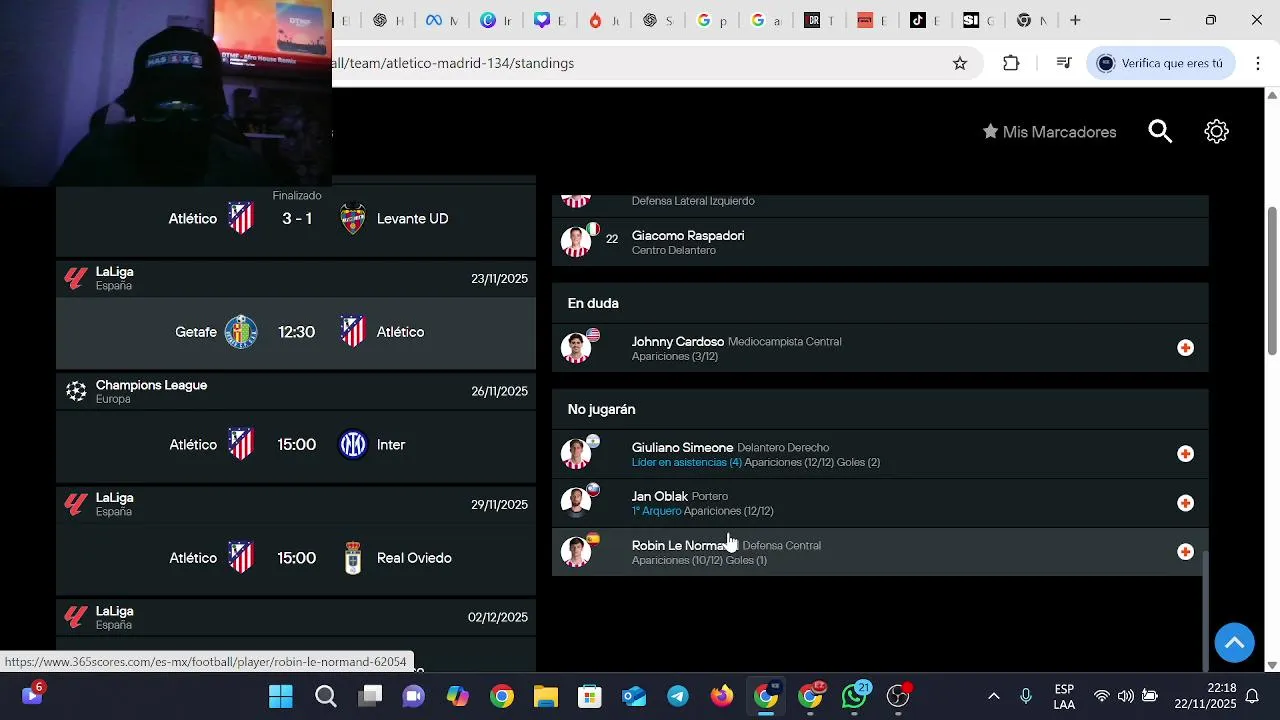
Task: Open WhatsApp from the taskbar
Action: (854, 696)
